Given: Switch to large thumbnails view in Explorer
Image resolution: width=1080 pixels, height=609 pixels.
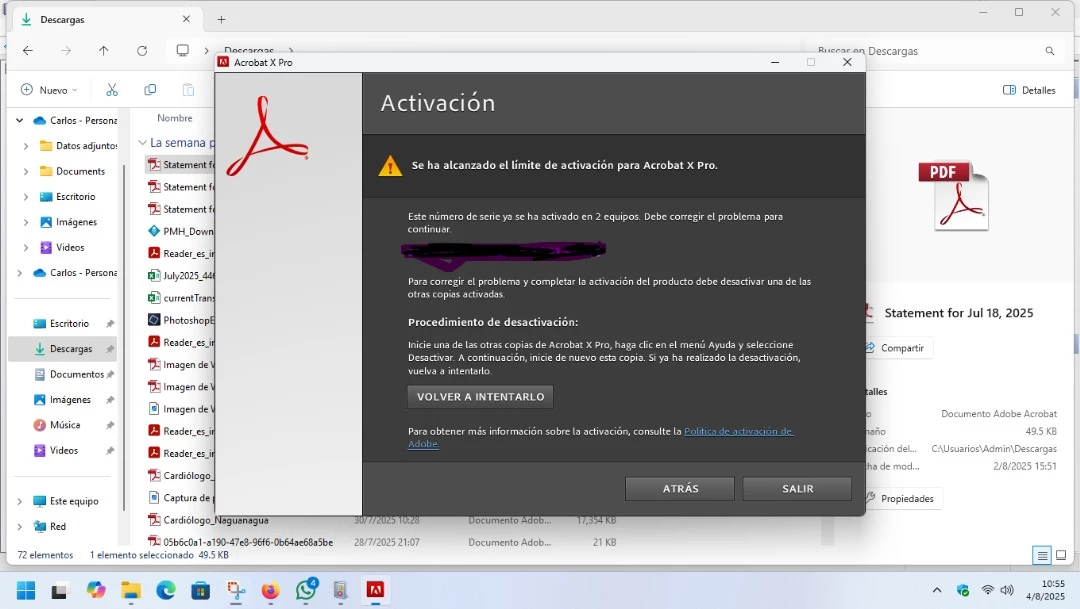Looking at the screenshot, I should coord(1061,555).
